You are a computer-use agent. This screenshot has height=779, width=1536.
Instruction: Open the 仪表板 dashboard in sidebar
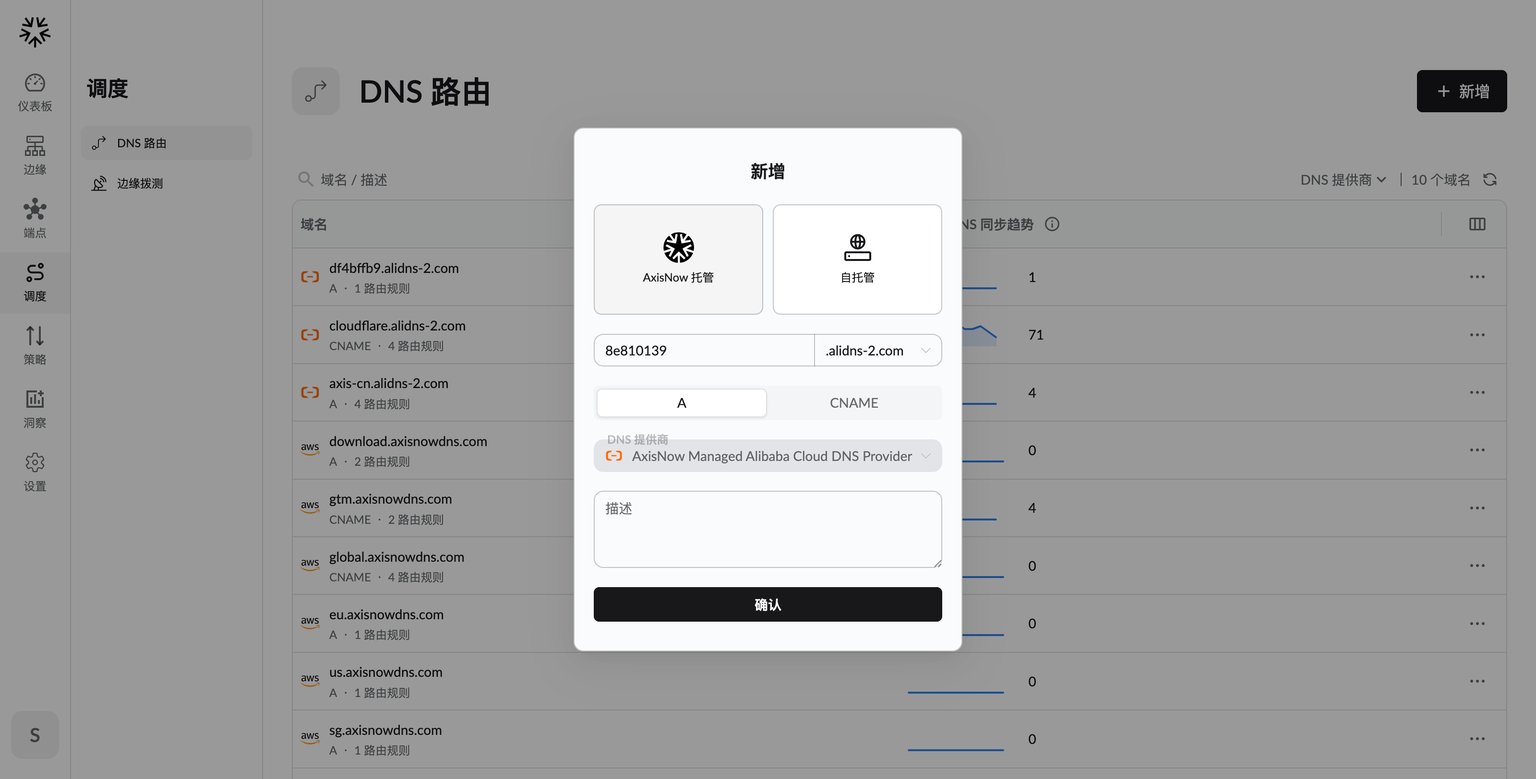click(x=35, y=93)
